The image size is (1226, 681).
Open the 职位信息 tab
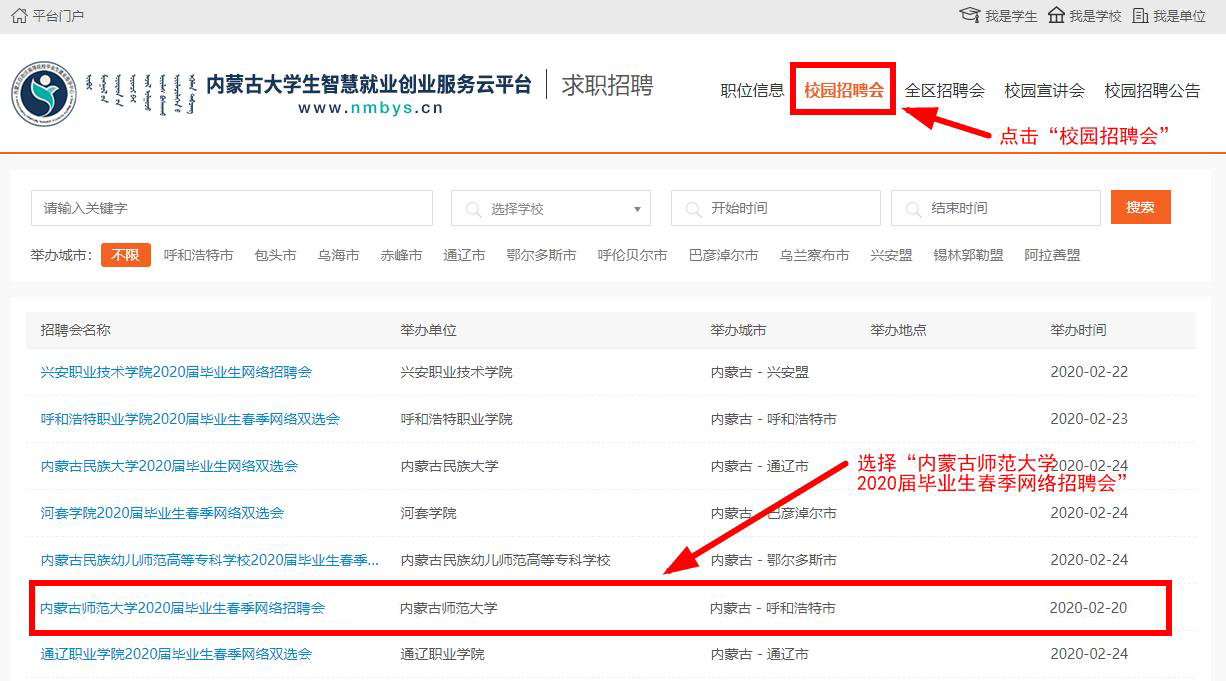pos(752,90)
